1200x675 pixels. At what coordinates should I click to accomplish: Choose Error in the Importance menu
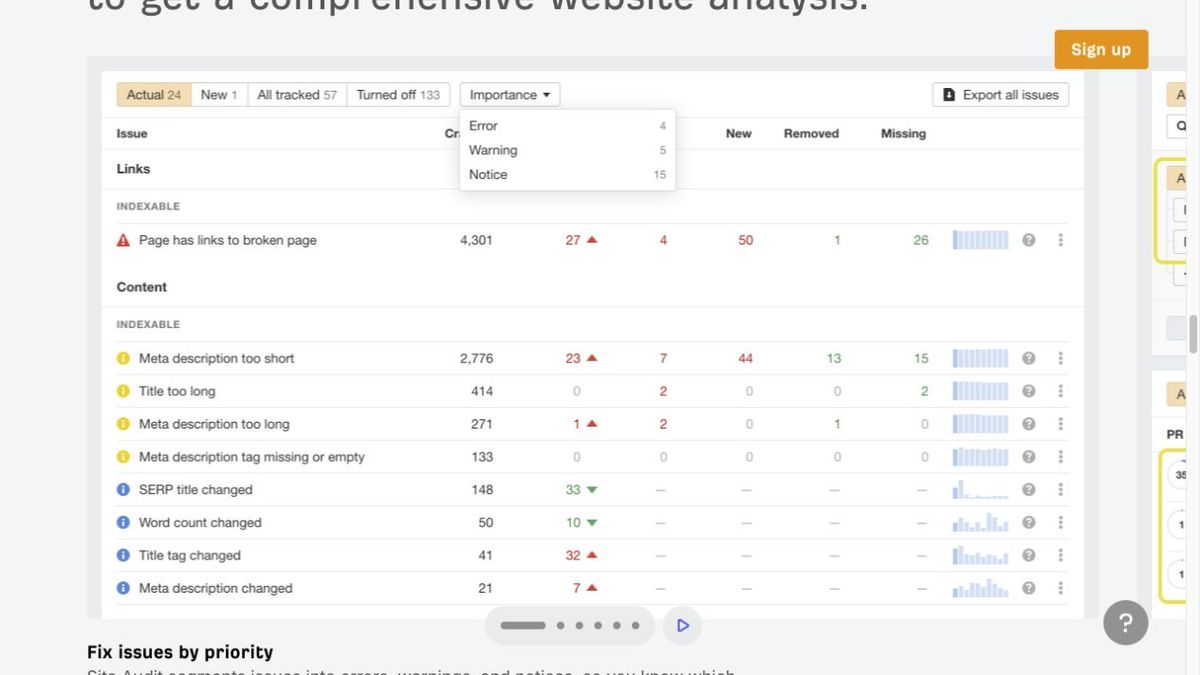[567, 126]
